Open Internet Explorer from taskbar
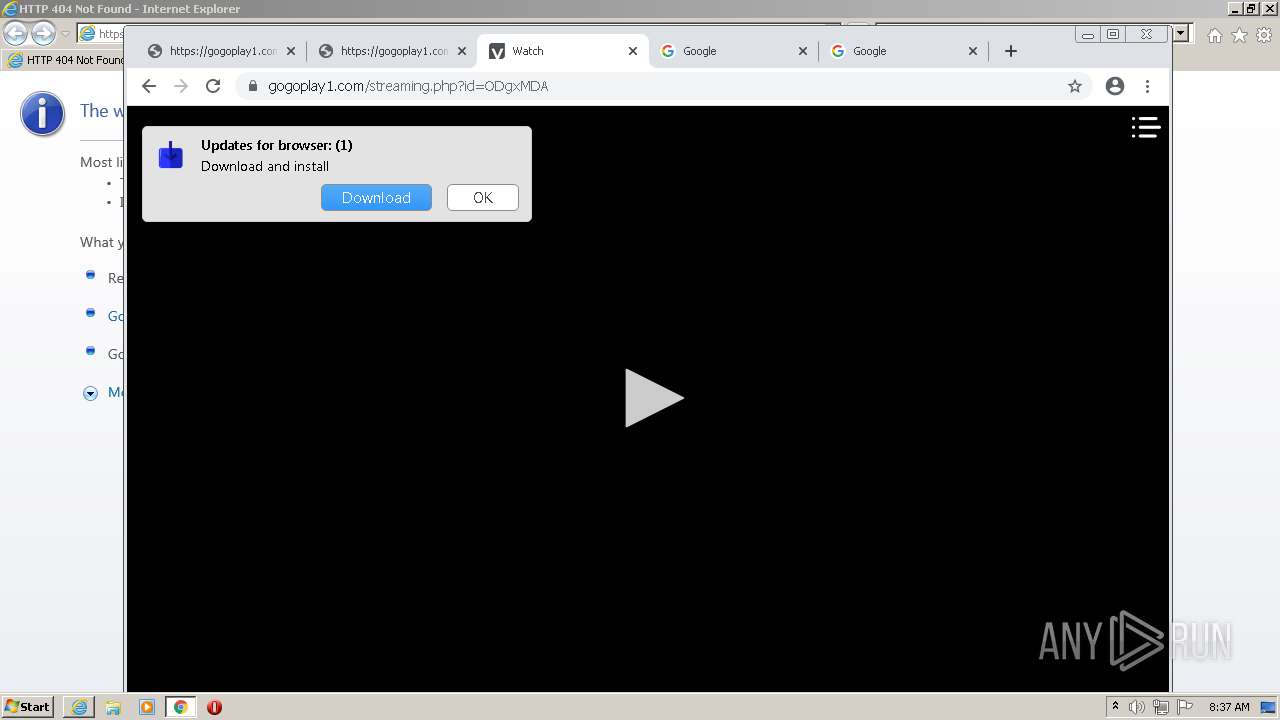This screenshot has width=1280, height=720. (79, 707)
